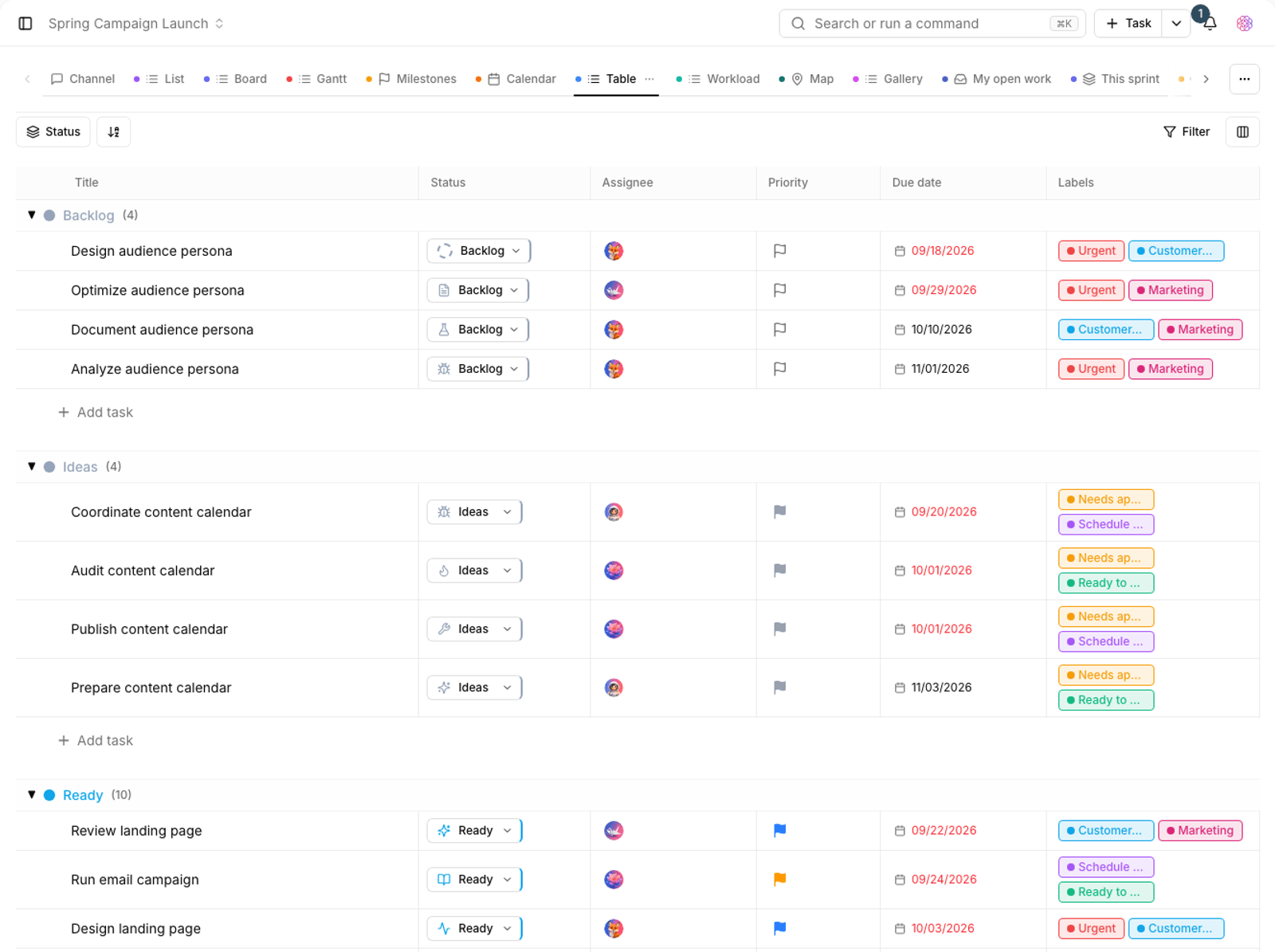1275x952 pixels.
Task: Click the search or run a command field
Action: tap(932, 23)
